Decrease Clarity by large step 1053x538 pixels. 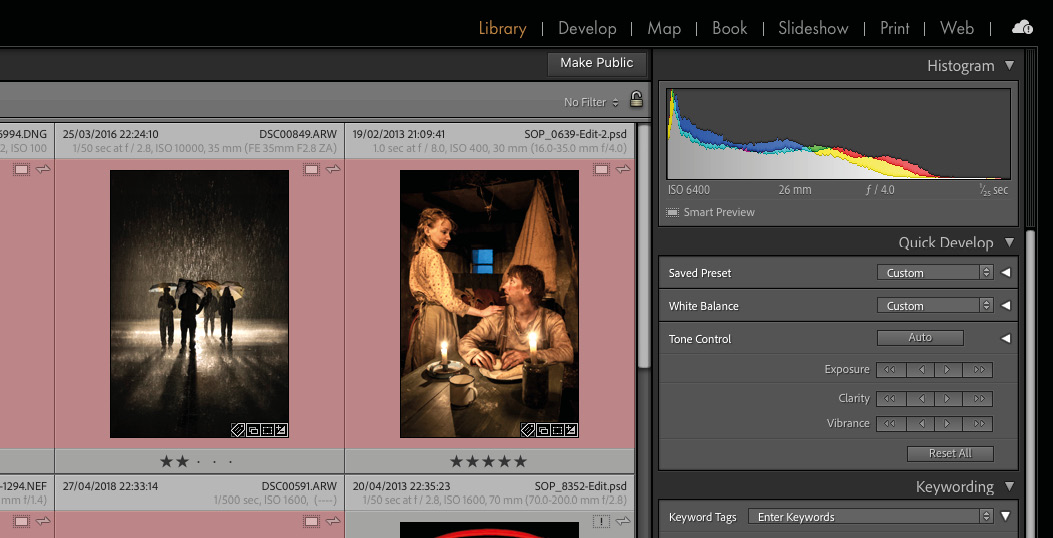890,399
